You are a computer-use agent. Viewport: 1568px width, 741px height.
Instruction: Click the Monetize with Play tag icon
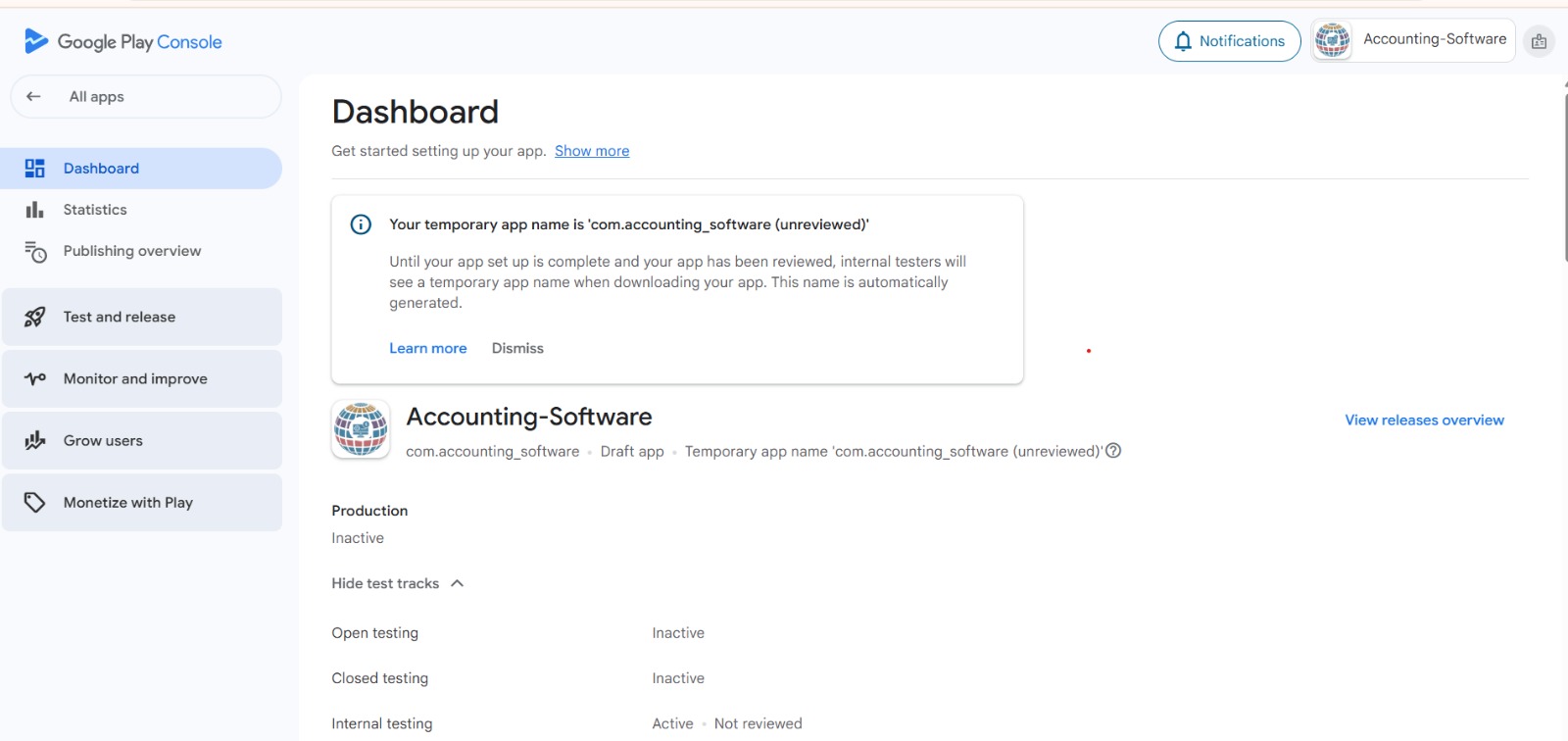click(35, 502)
